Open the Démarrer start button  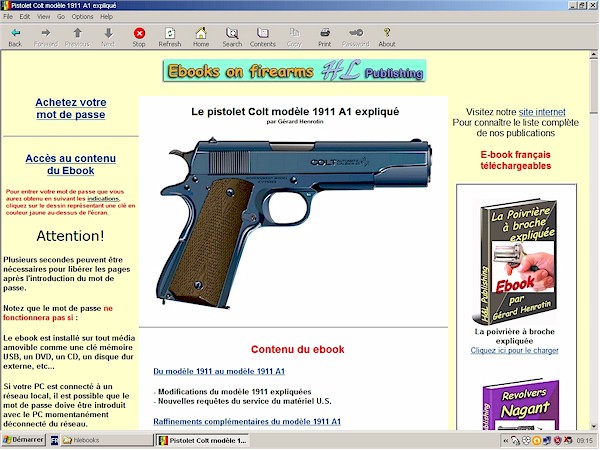(23, 440)
